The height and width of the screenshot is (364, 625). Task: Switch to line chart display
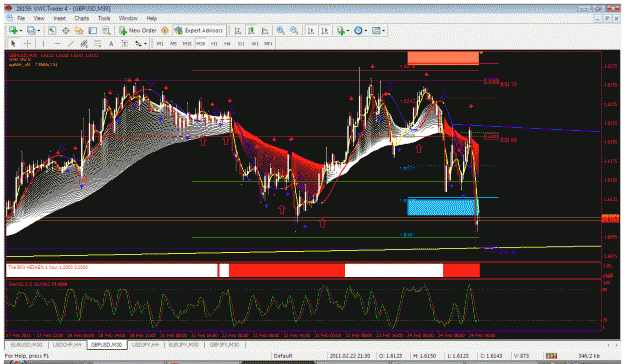[x=265, y=31]
